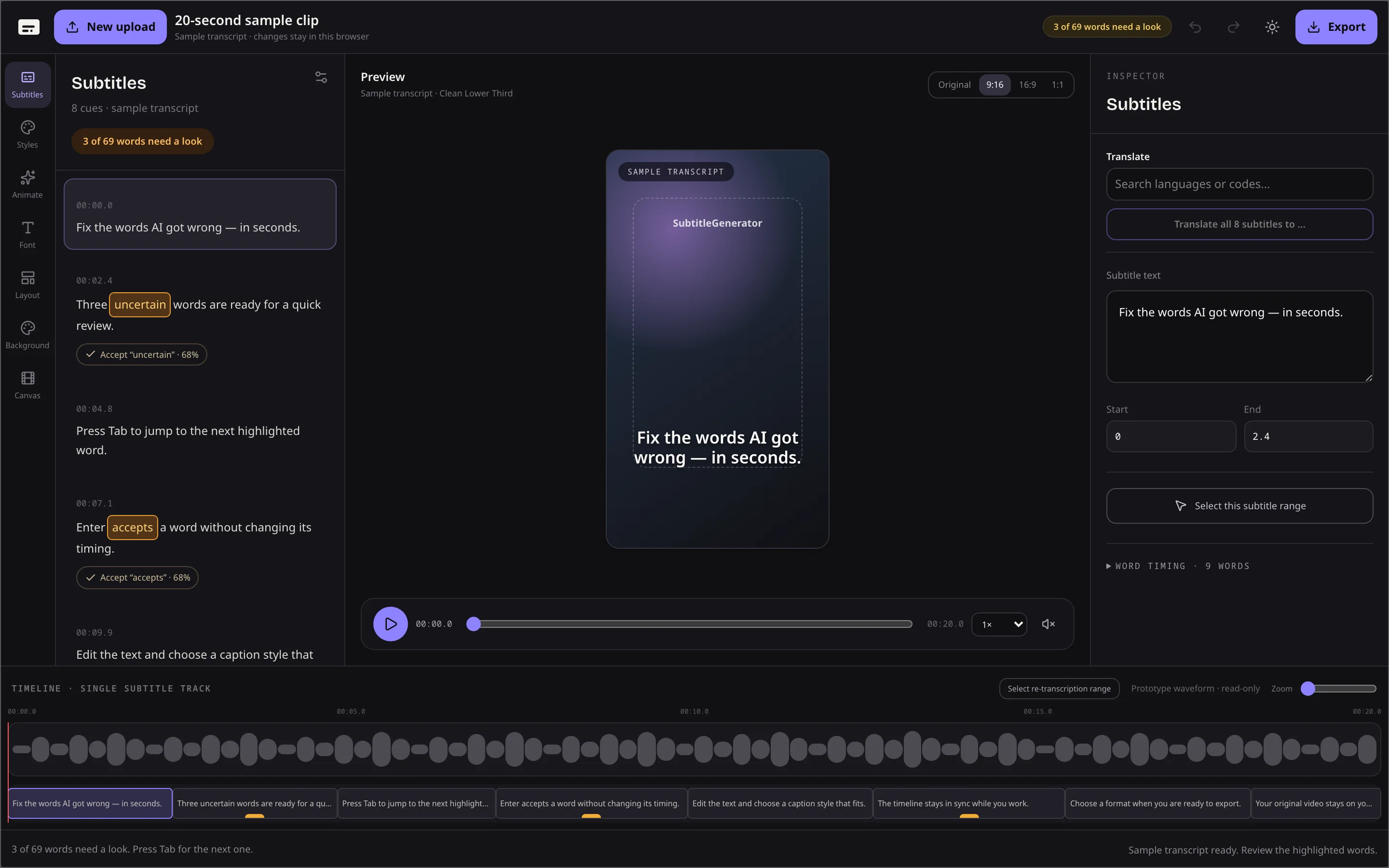Click the End time input field
1389x868 pixels.
pos(1308,436)
